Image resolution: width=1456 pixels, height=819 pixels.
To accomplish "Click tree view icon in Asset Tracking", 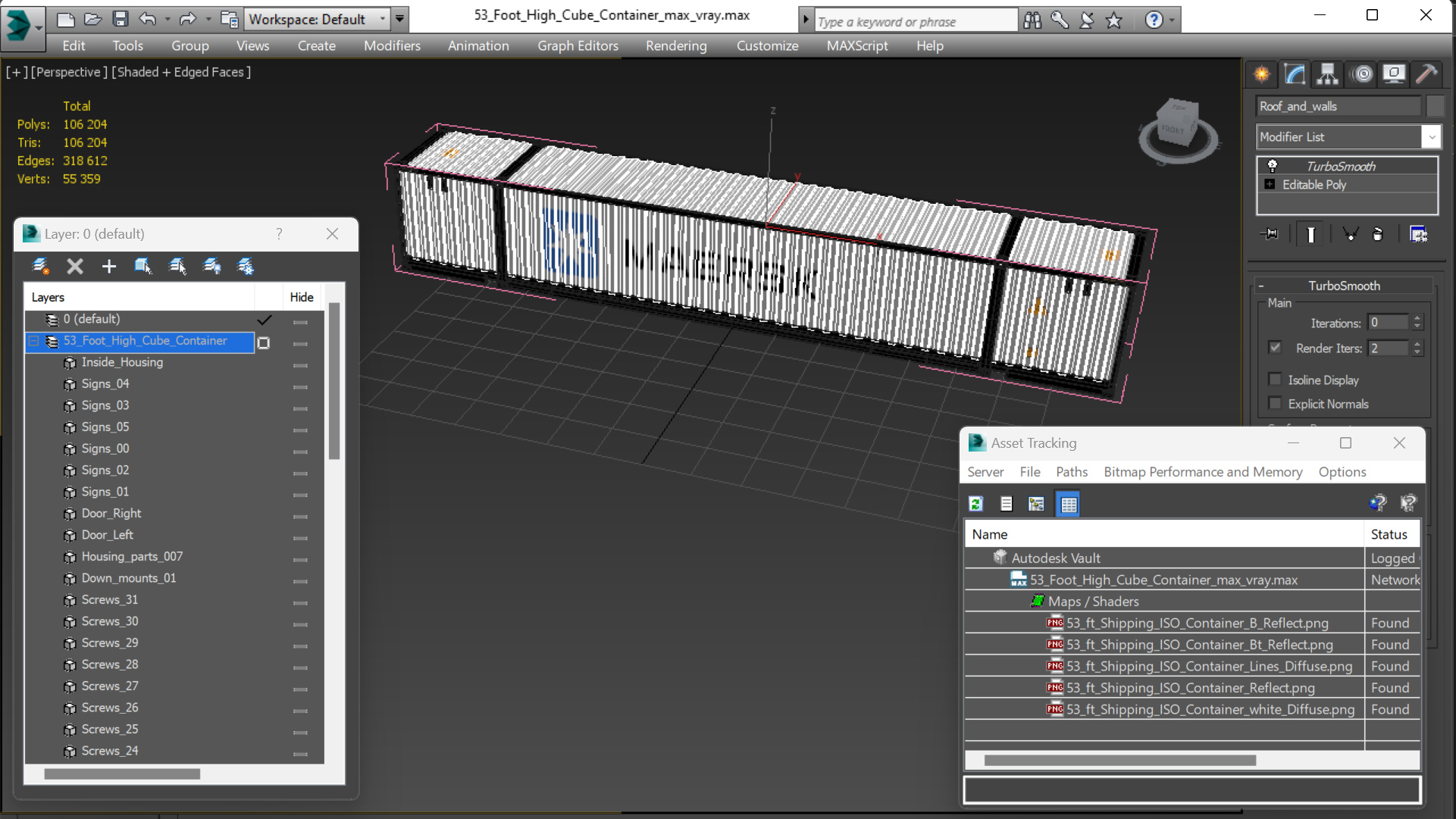I will coord(1036,504).
